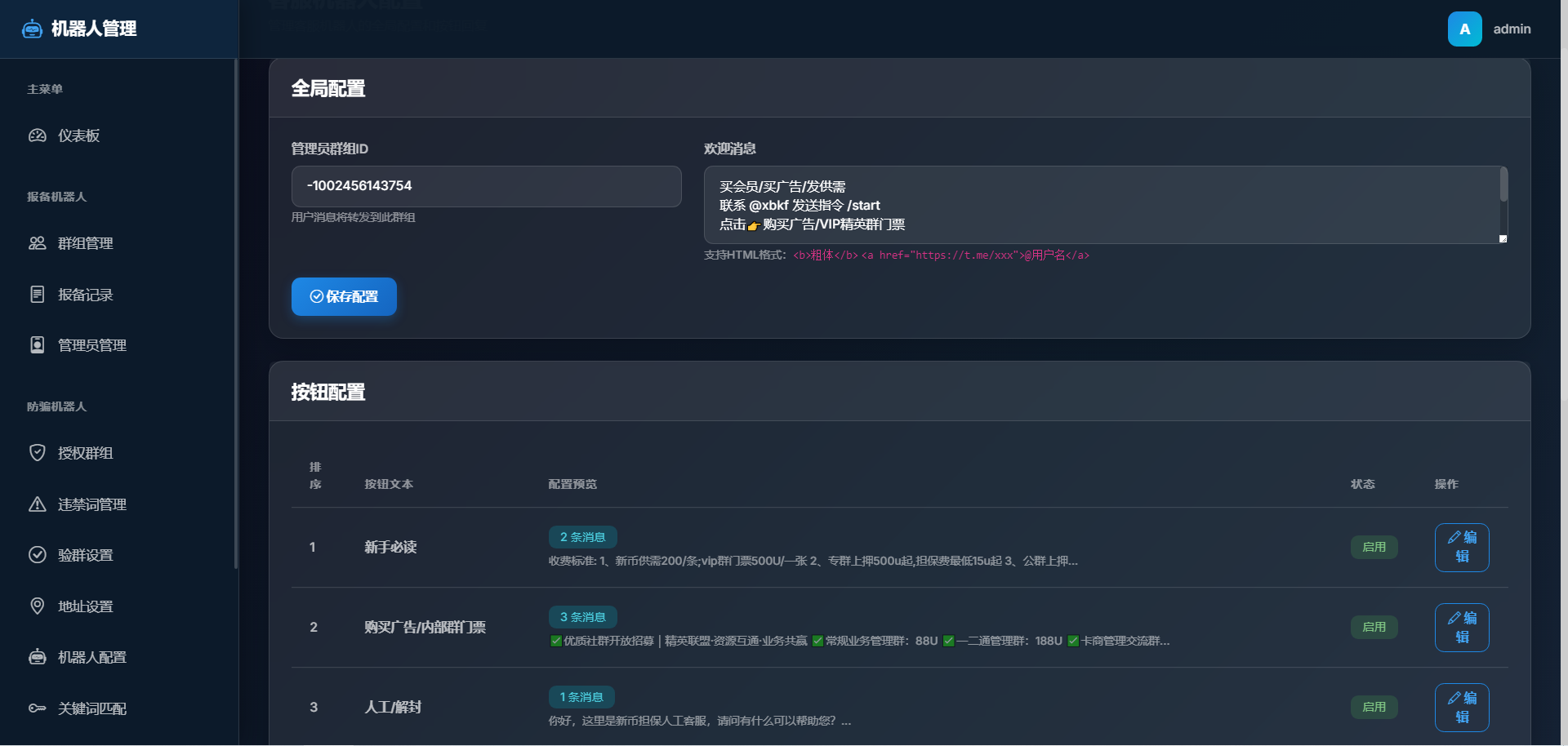Save the global config with 保存配置
The width and height of the screenshot is (1568, 746).
(x=344, y=296)
